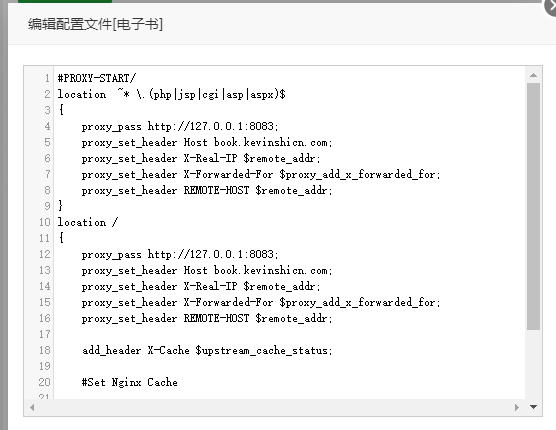Click the horizontal scrollbar track

coord(274,407)
